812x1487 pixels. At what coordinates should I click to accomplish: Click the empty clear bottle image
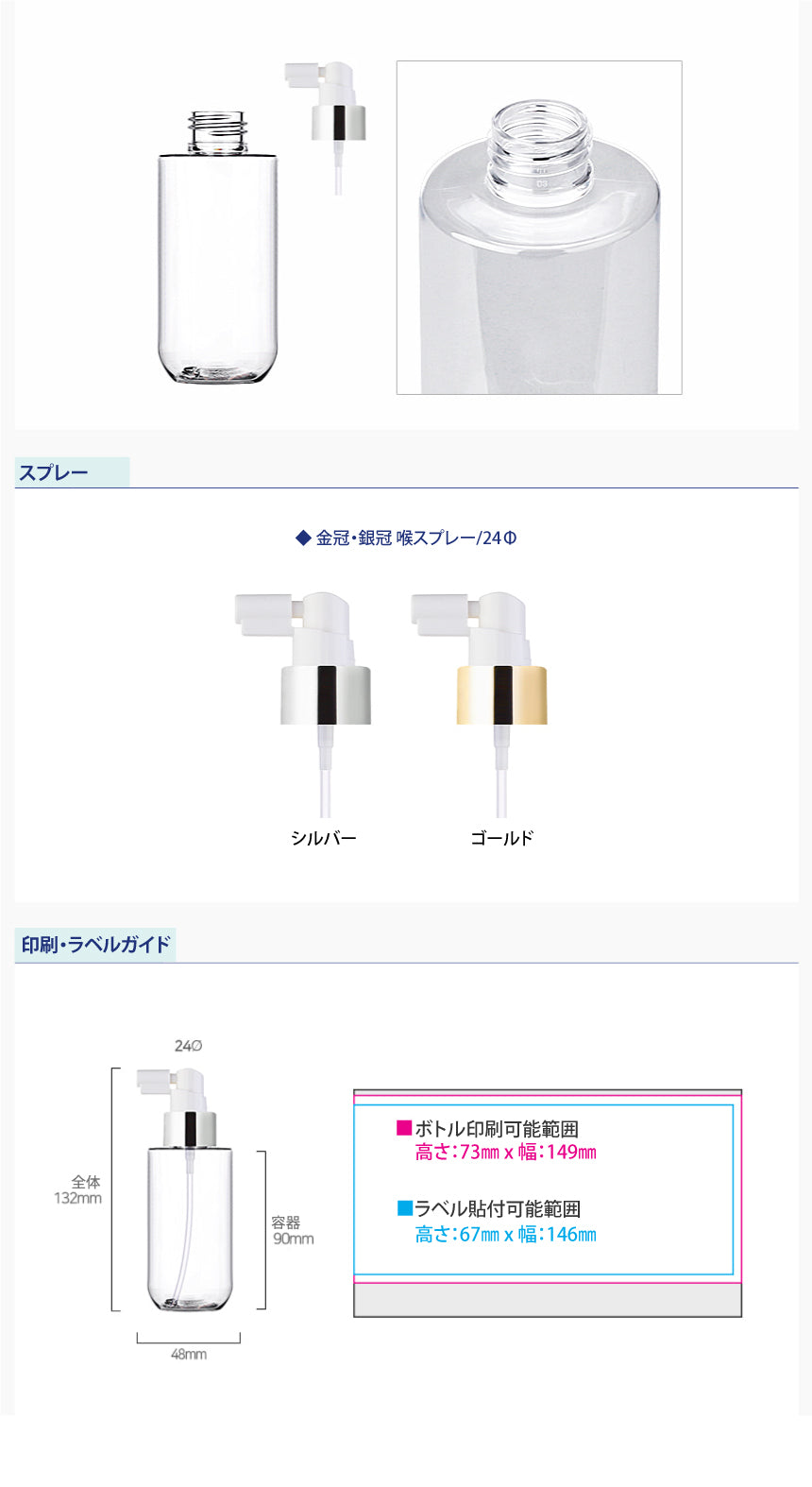coord(217,247)
